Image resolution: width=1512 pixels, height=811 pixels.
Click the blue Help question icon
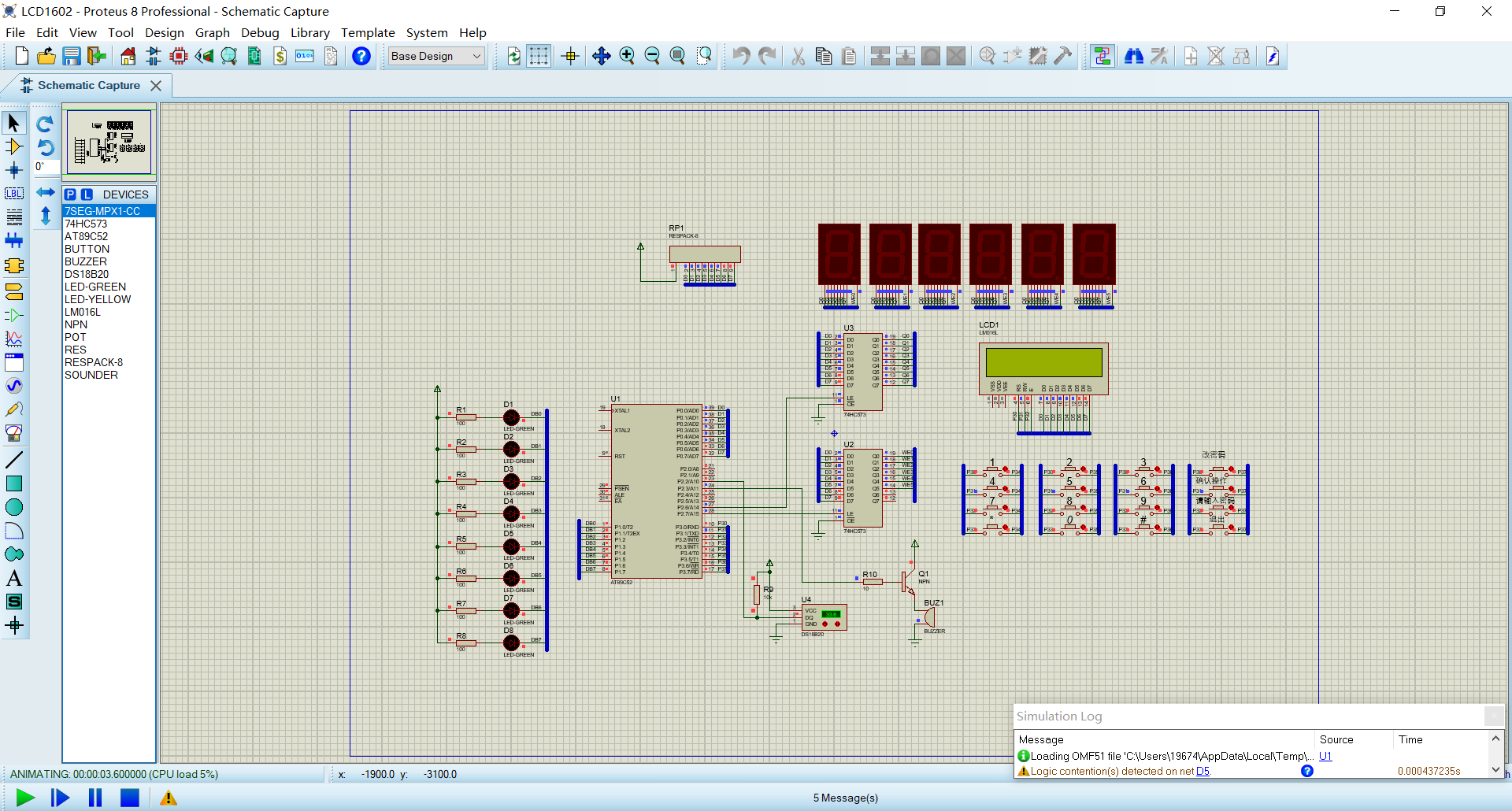361,56
